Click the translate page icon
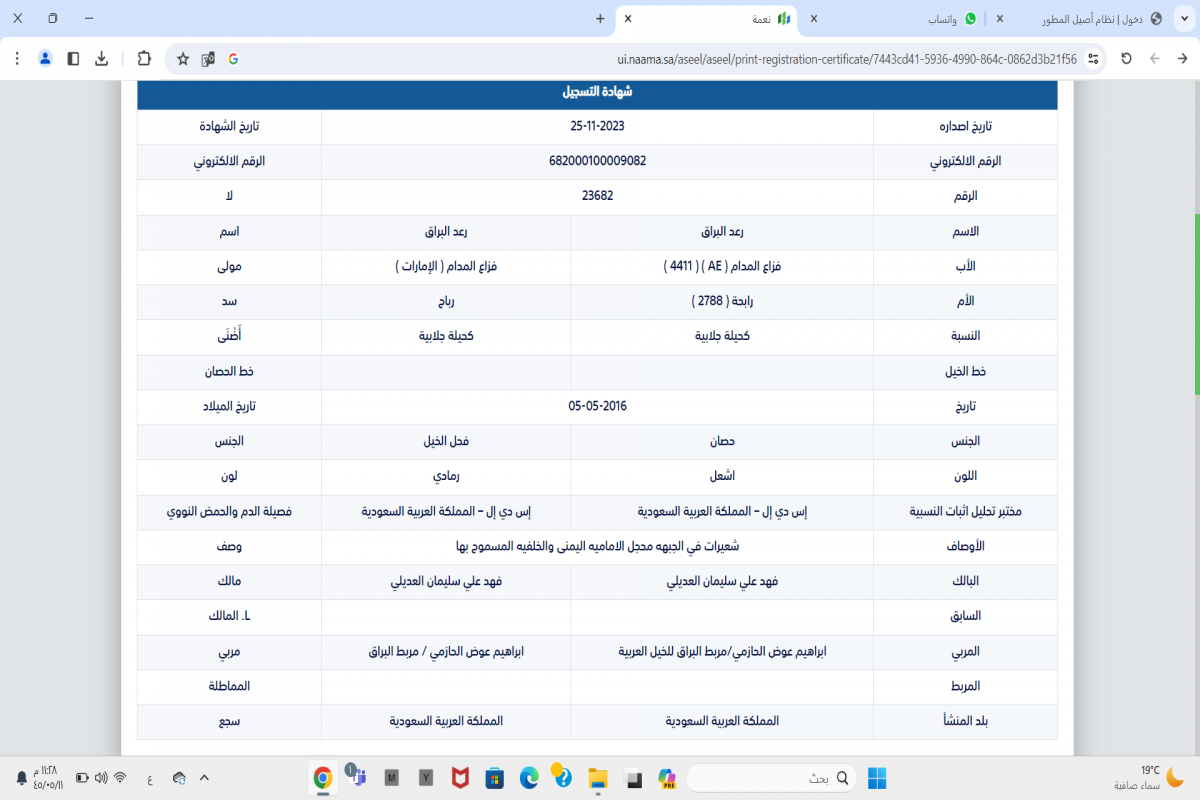The width and height of the screenshot is (1200, 800). pos(208,59)
